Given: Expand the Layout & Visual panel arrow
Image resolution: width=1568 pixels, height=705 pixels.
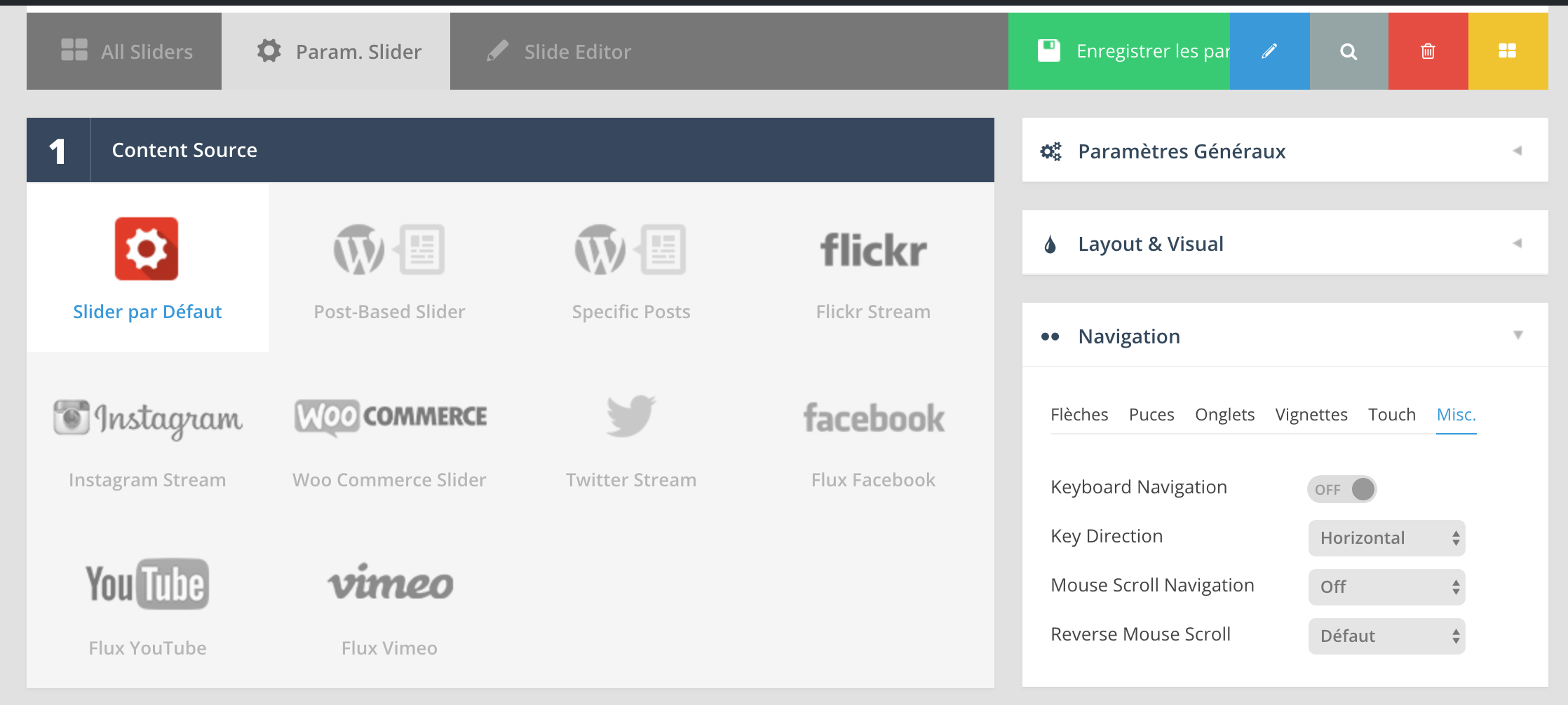Looking at the screenshot, I should 1518,243.
